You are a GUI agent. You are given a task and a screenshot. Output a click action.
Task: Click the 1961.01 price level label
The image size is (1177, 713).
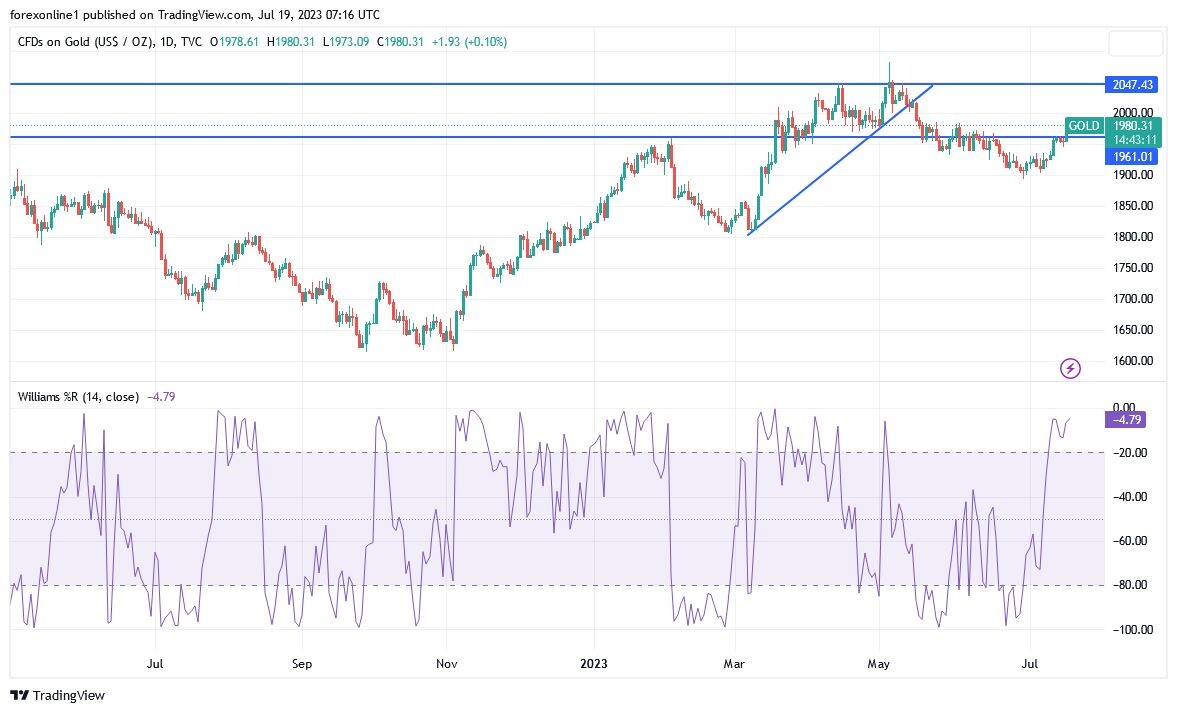pyautogui.click(x=1132, y=157)
